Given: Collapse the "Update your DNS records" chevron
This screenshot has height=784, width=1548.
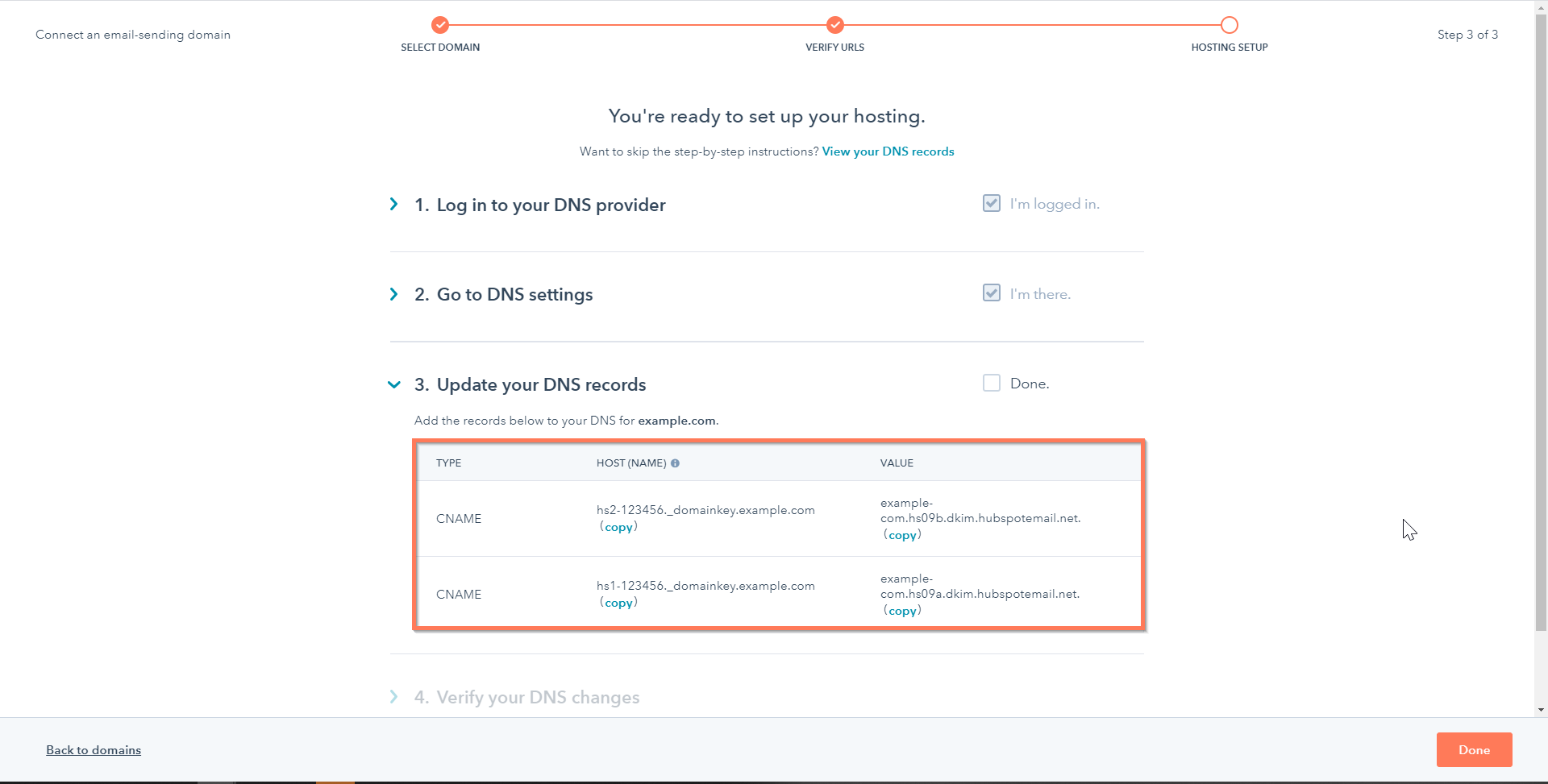Looking at the screenshot, I should [x=393, y=384].
